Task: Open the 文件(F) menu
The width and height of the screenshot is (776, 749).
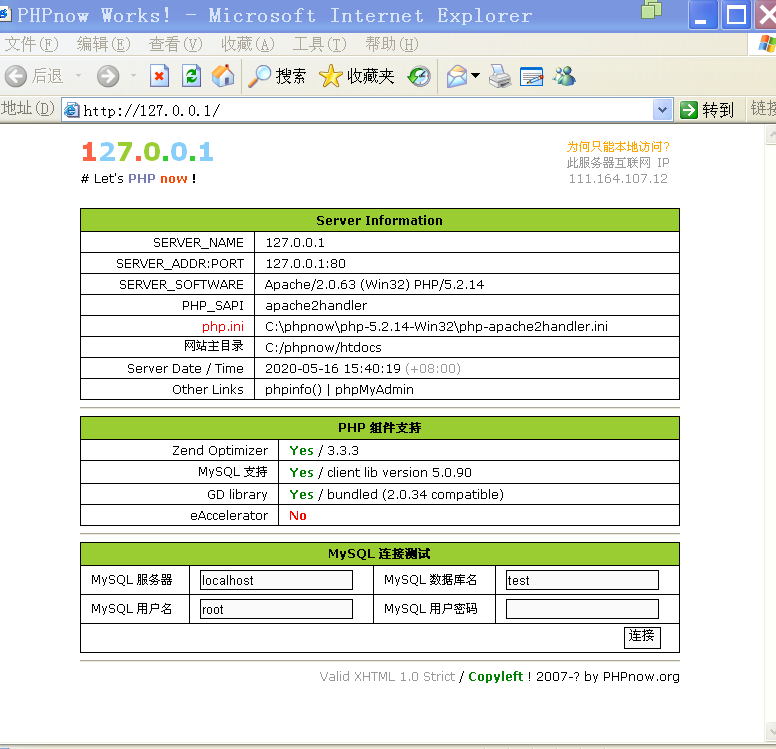Action: 31,44
